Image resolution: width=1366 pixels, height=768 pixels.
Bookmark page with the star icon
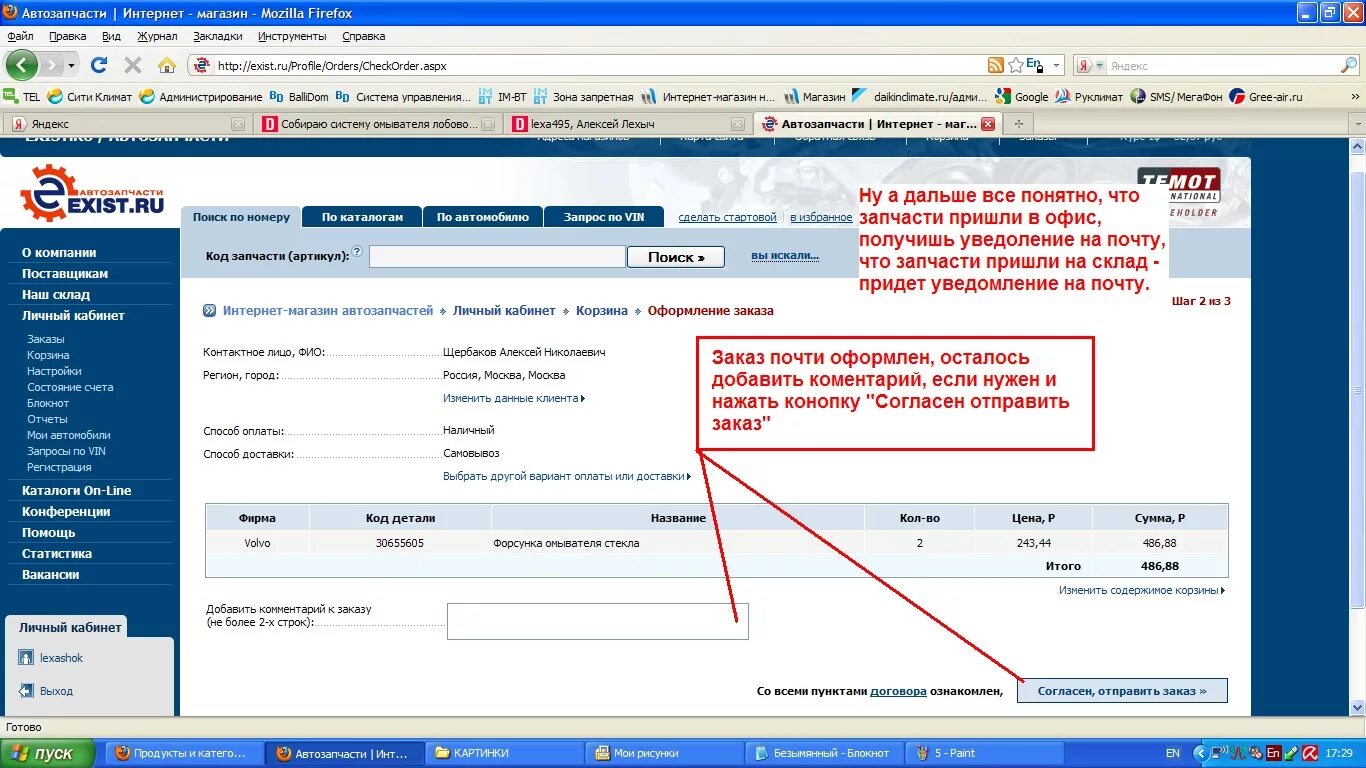coord(1016,65)
